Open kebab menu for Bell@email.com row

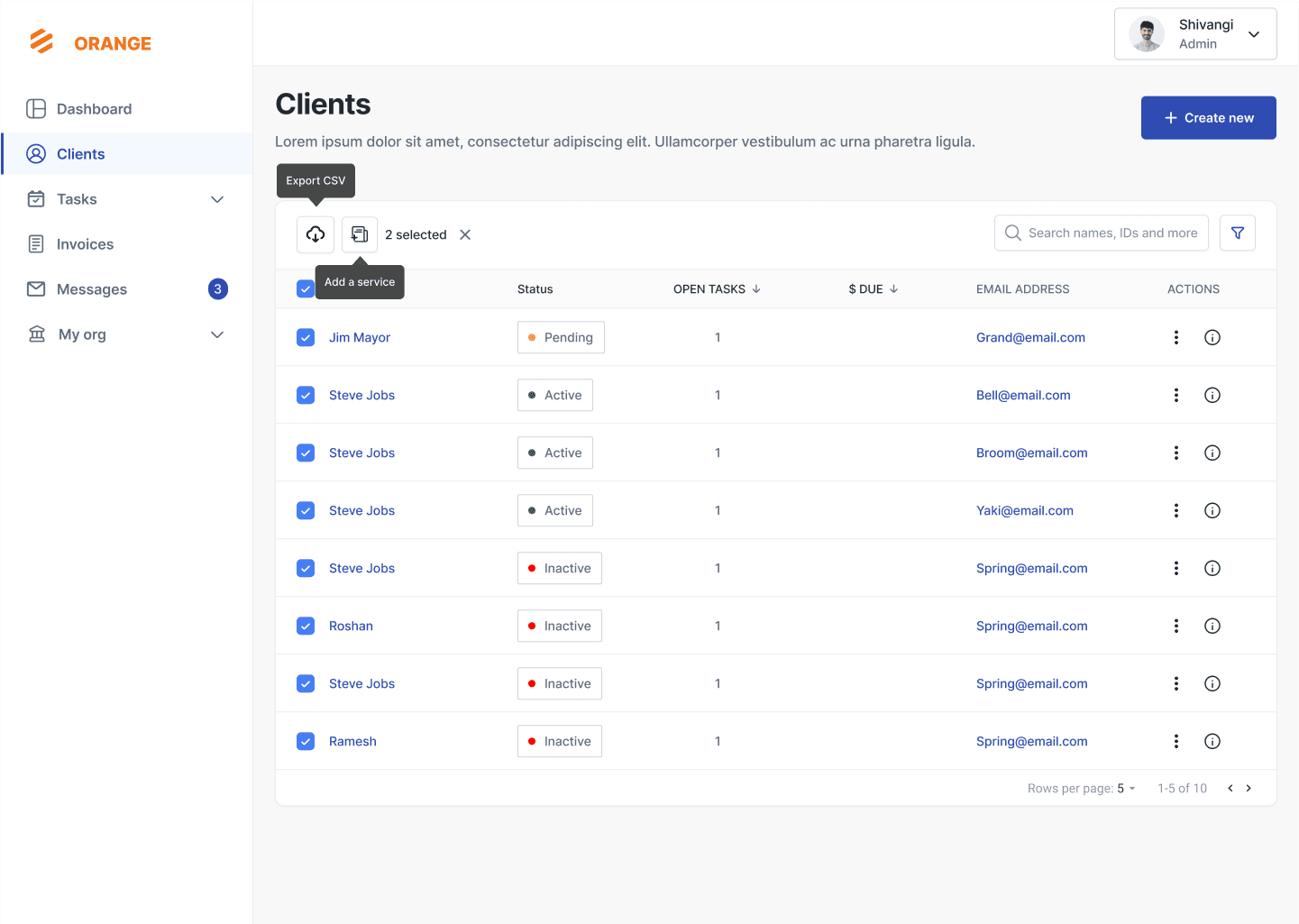[1176, 395]
